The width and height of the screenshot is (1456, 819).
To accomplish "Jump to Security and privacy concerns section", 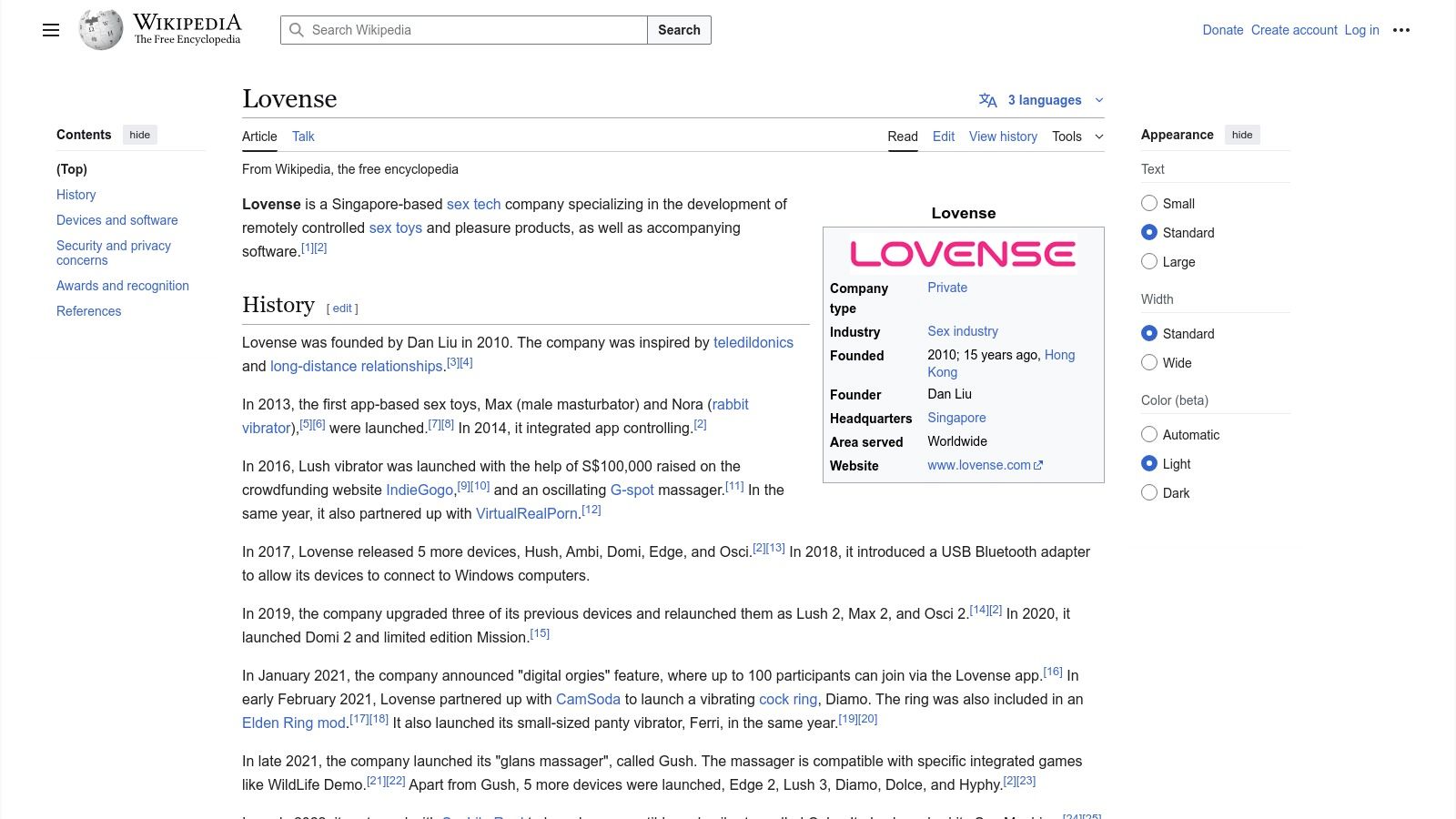I will (x=114, y=253).
